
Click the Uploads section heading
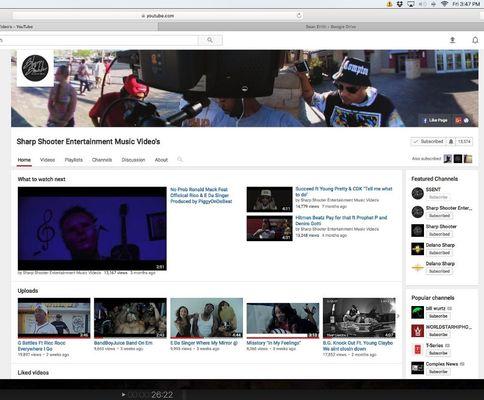click(x=28, y=291)
